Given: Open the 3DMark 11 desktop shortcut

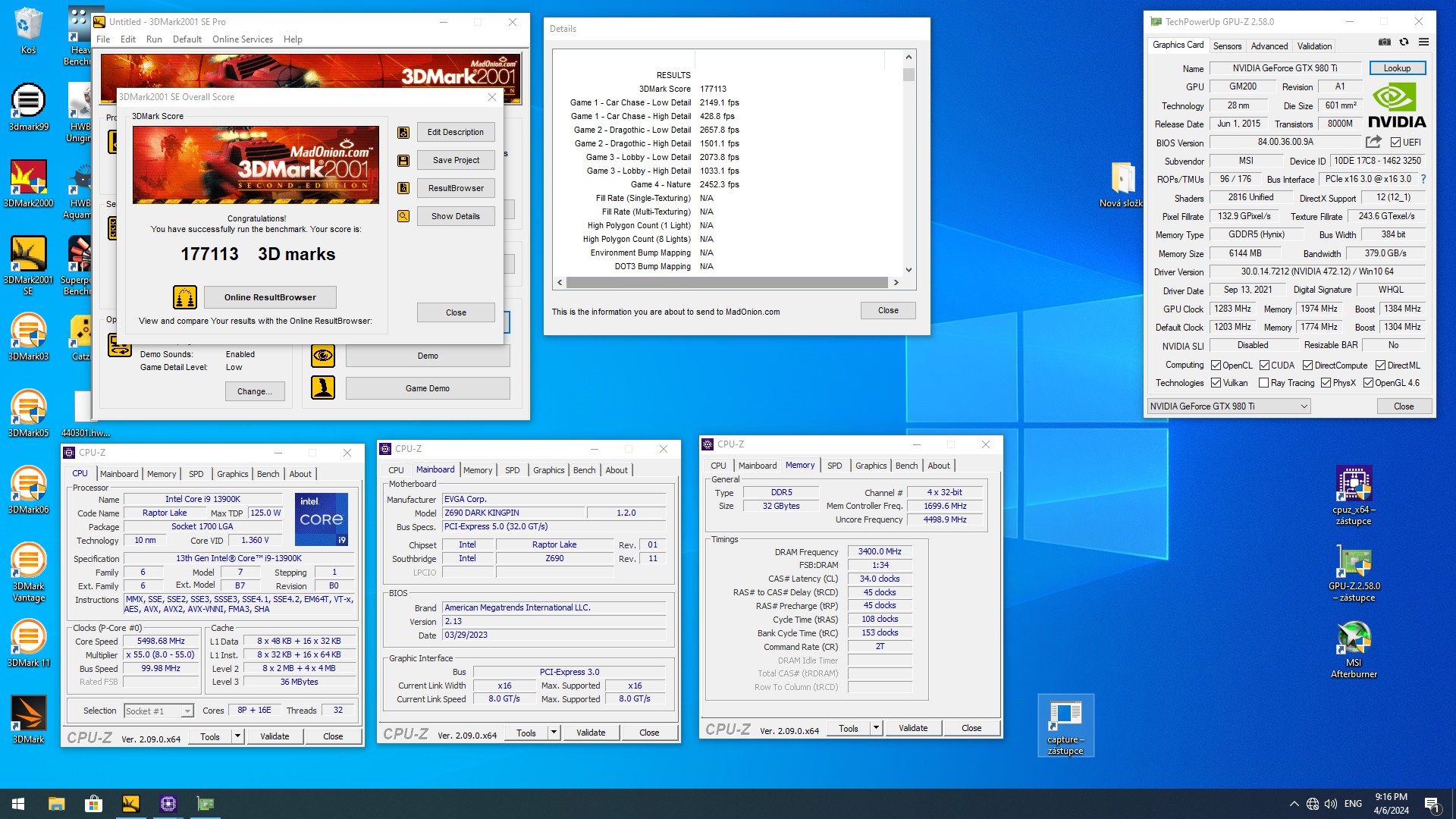Looking at the screenshot, I should pos(29,644).
